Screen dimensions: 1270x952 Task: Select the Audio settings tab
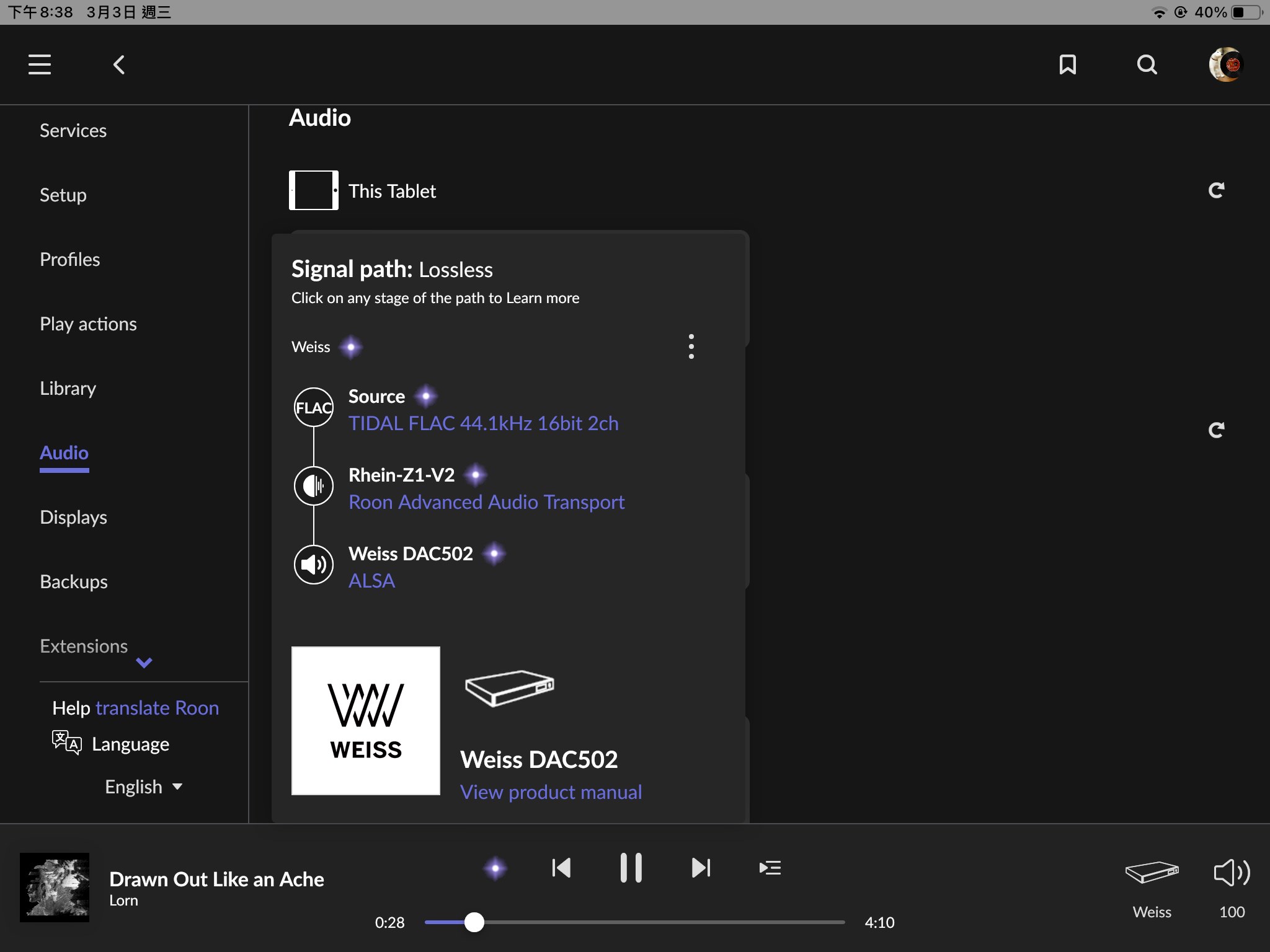coord(64,453)
